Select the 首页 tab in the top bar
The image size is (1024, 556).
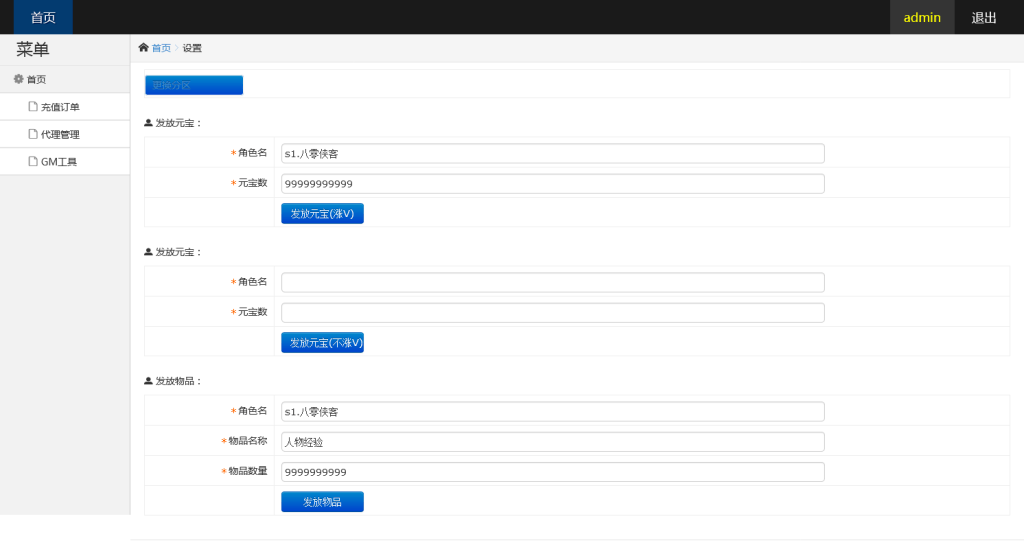coord(43,17)
